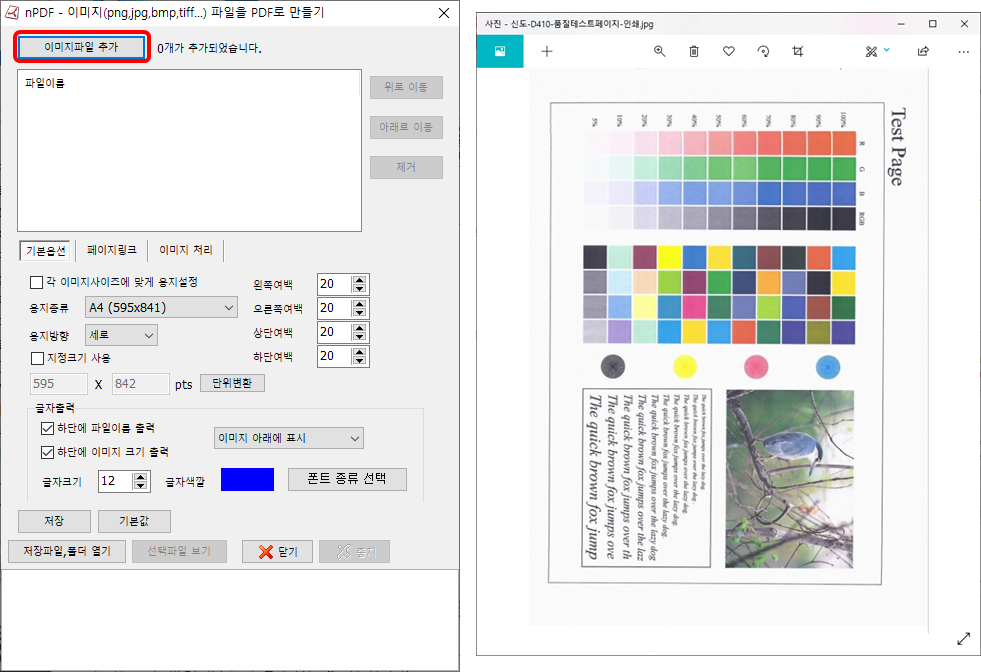
Task: Increase 글자크기 with up arrow
Action: pyautogui.click(x=141, y=477)
